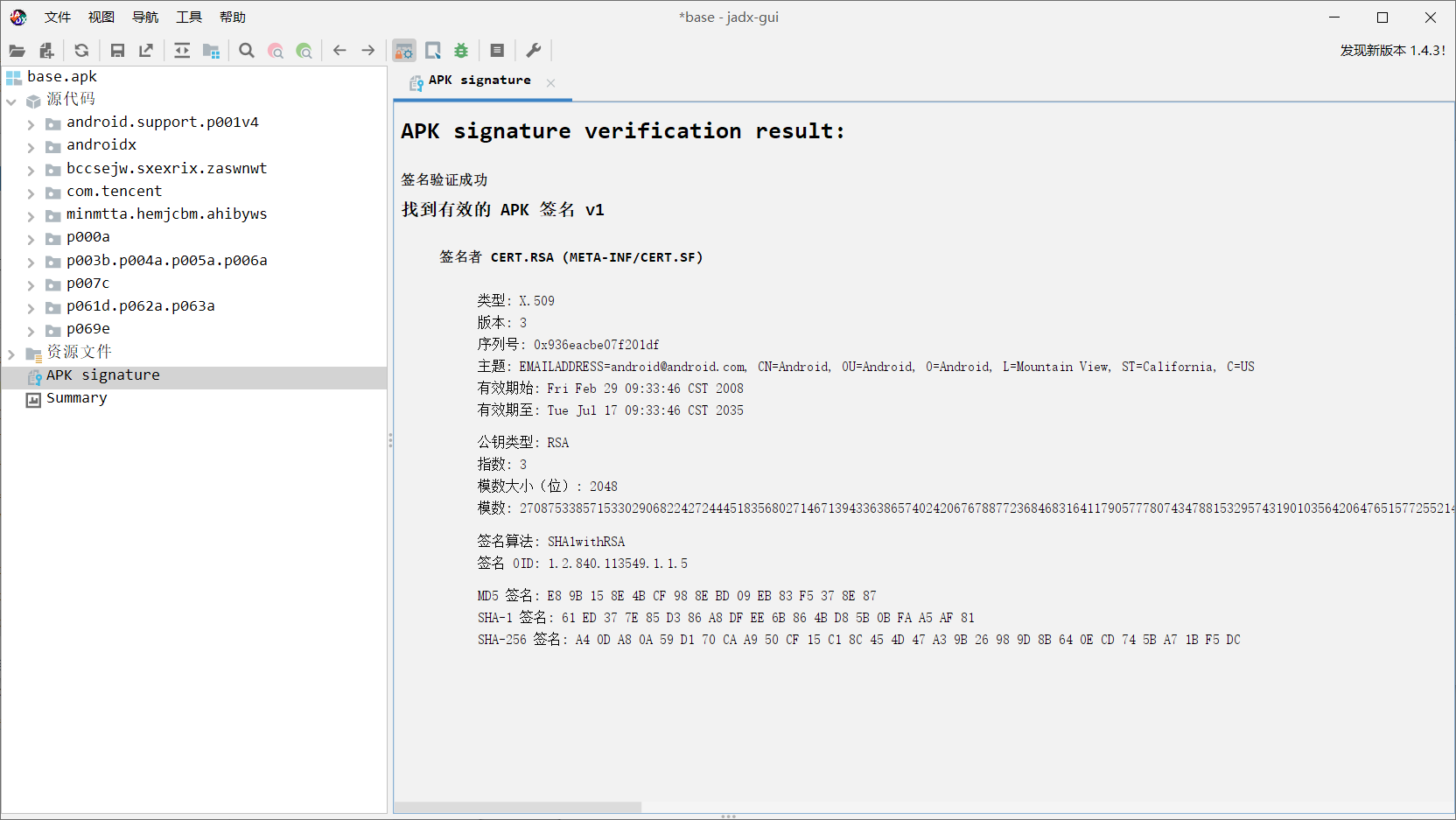
Task: Click the jadx application logo icon
Action: [x=18, y=18]
